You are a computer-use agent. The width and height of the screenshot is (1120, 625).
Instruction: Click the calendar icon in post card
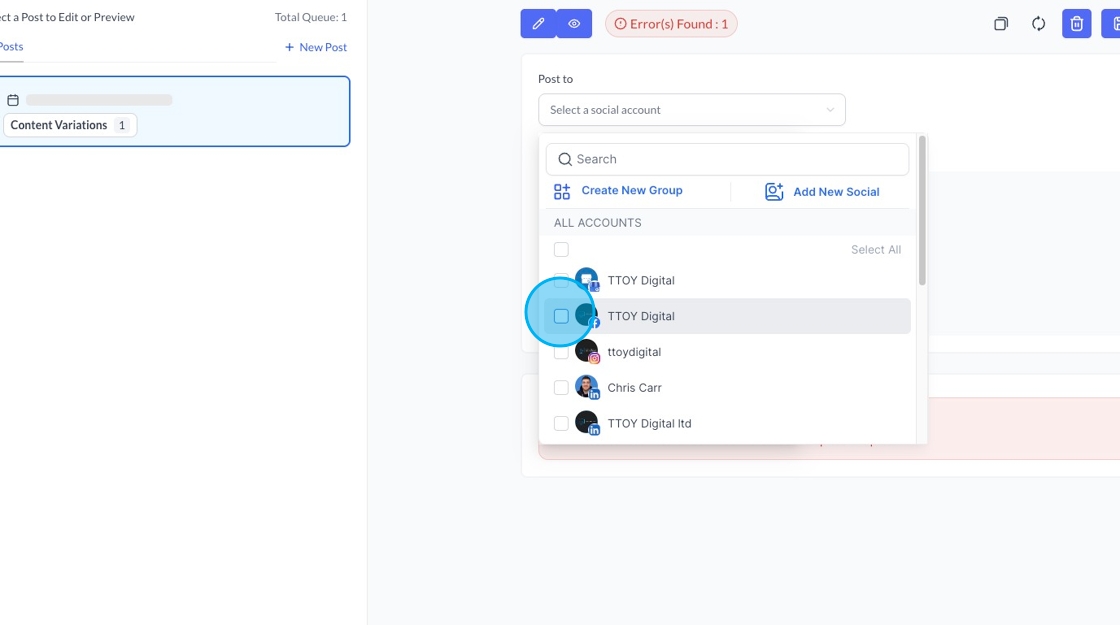[13, 100]
